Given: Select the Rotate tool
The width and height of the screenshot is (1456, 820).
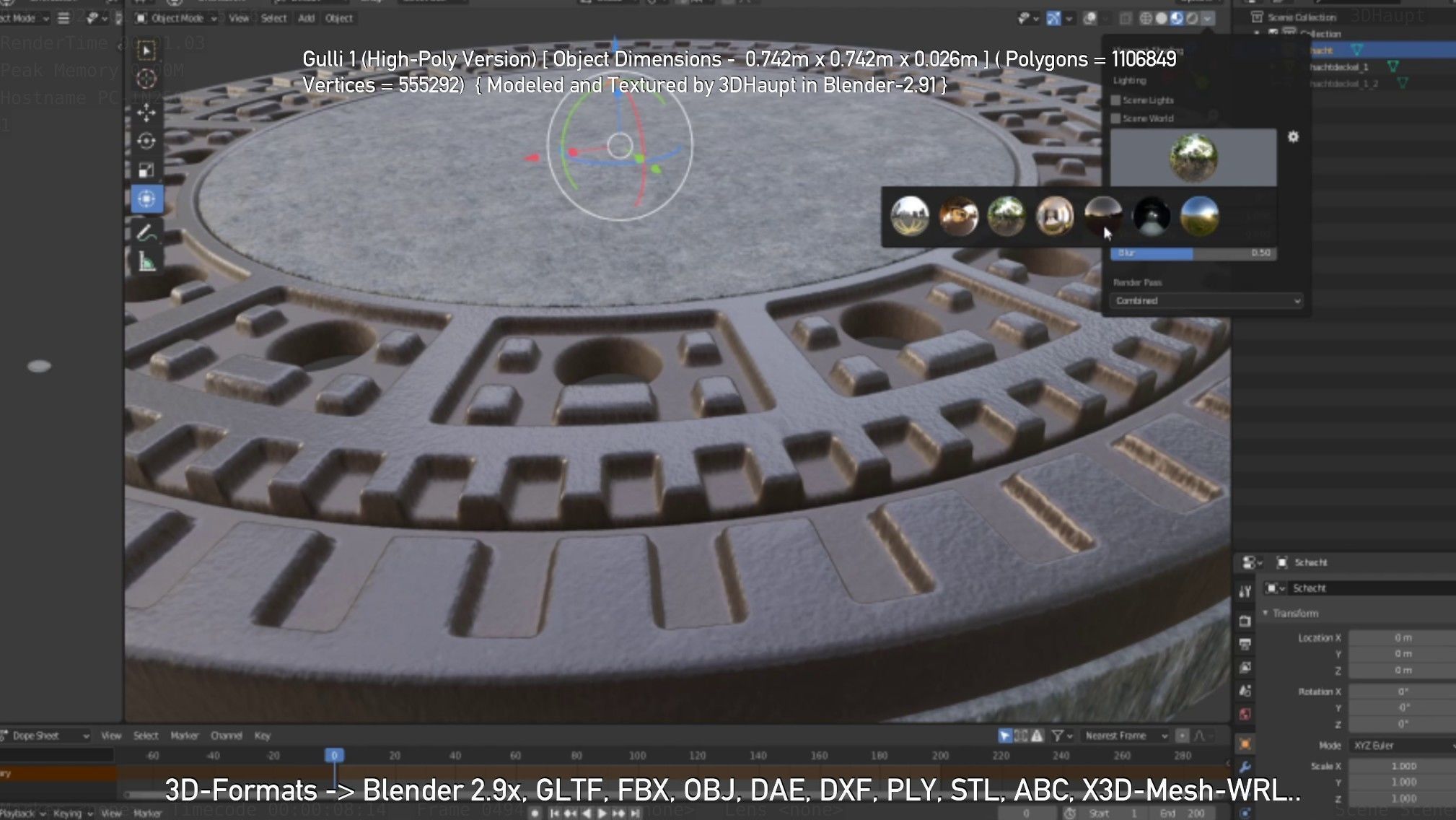Looking at the screenshot, I should [x=146, y=141].
